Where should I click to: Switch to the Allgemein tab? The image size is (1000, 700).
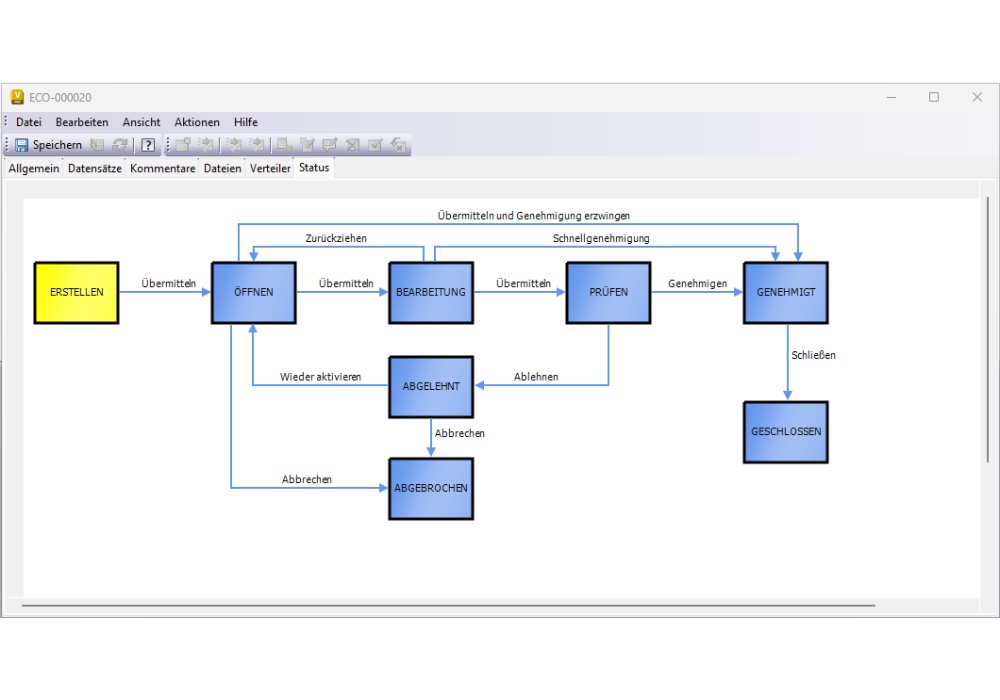point(35,168)
